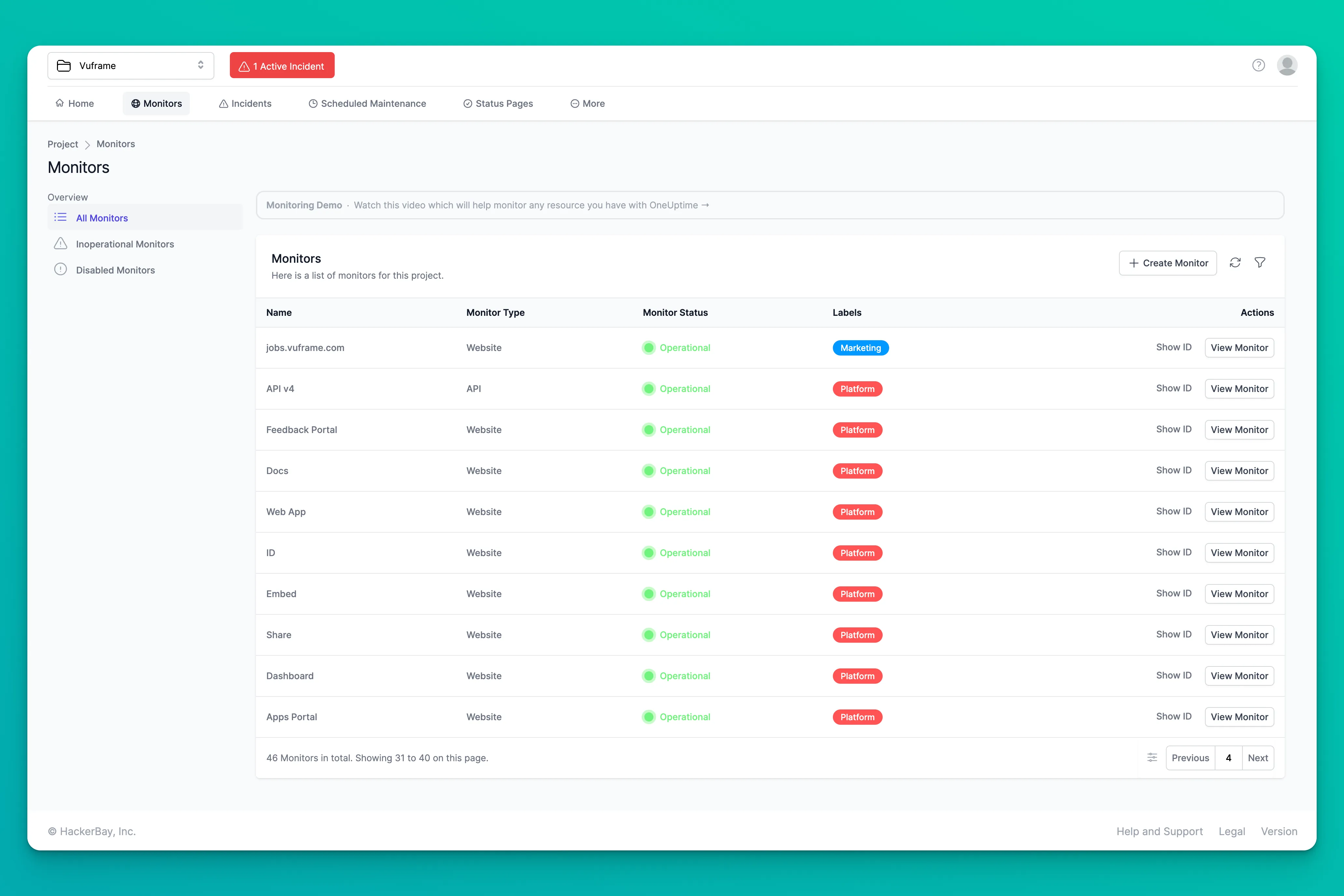This screenshot has height=896, width=1344.
Task: View Monitor for Feedback Portal
Action: (x=1239, y=430)
